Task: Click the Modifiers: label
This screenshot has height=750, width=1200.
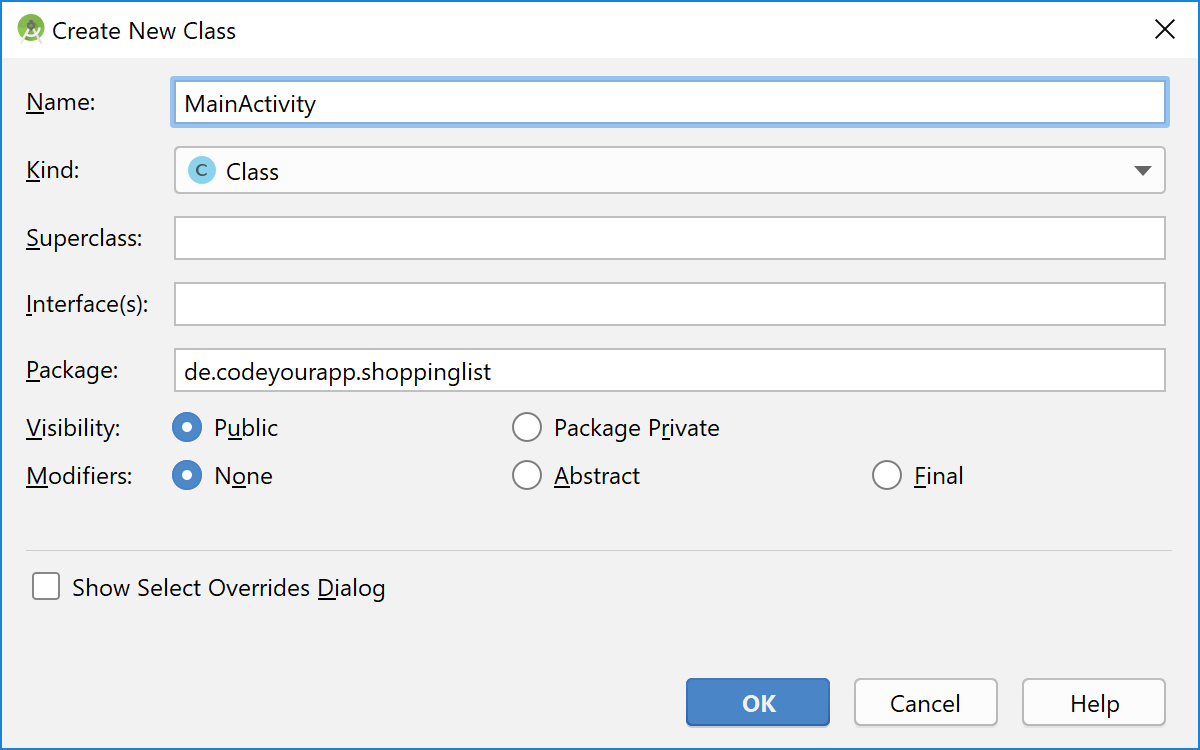Action: (x=79, y=475)
